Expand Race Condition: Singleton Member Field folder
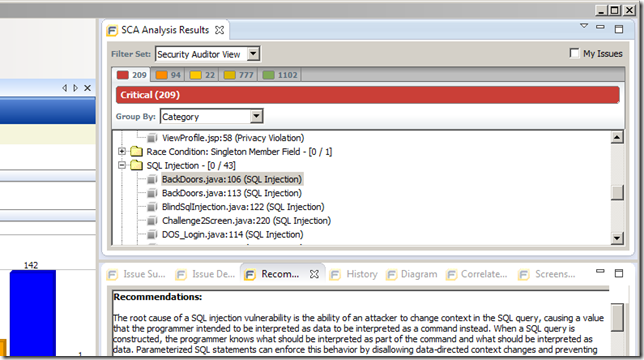This screenshot has height=360, width=644. coord(122,151)
